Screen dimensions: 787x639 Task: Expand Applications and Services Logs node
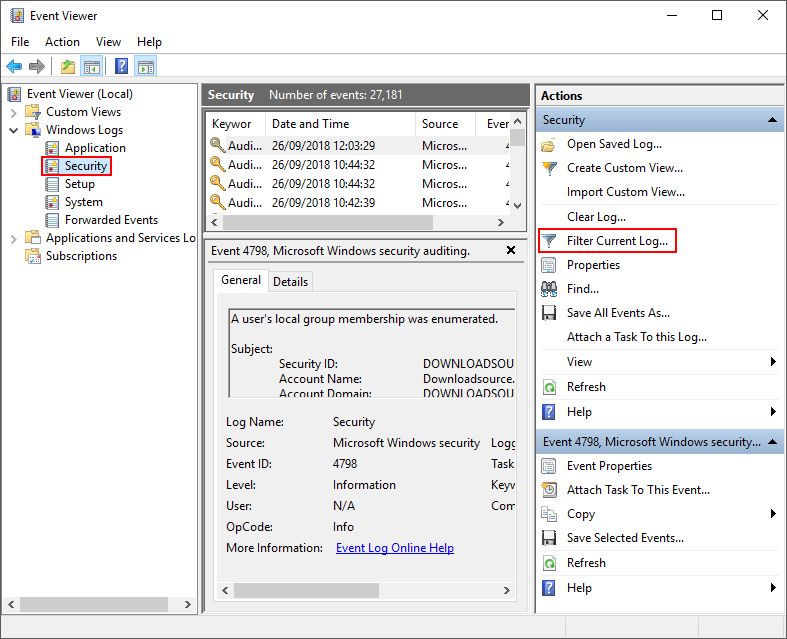click(x=14, y=238)
